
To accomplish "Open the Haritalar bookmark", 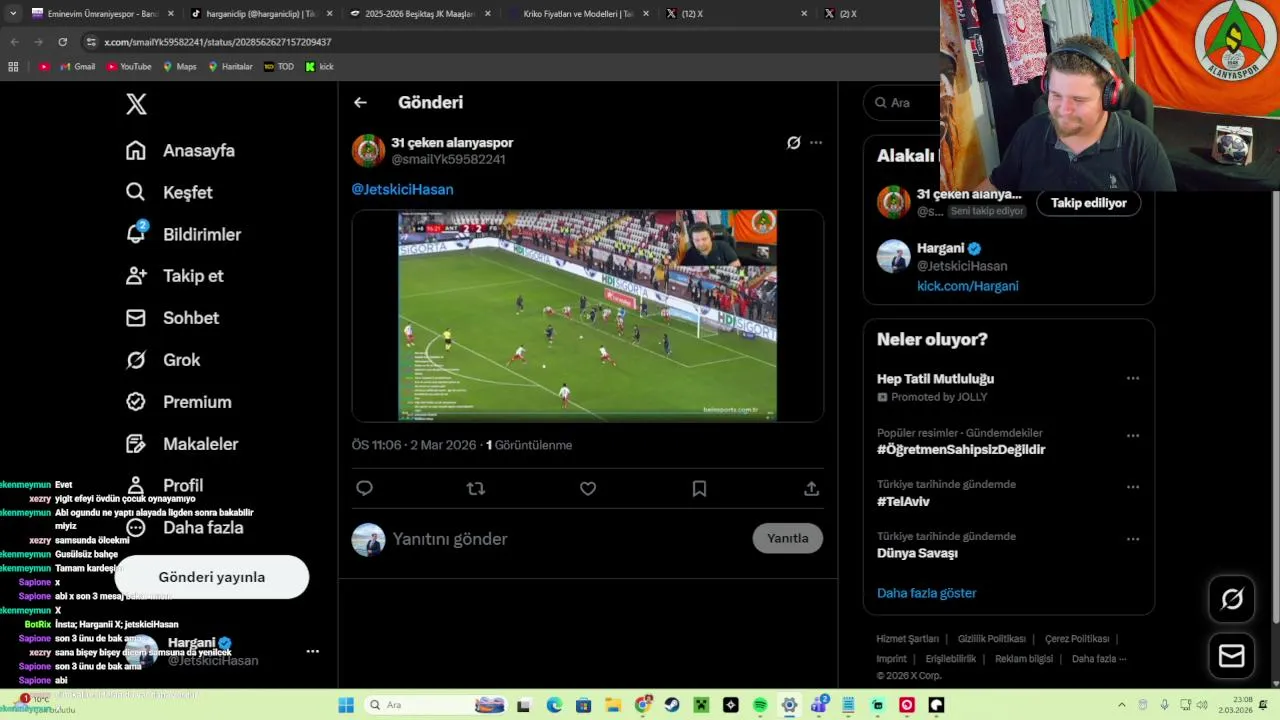I will pyautogui.click(x=231, y=67).
